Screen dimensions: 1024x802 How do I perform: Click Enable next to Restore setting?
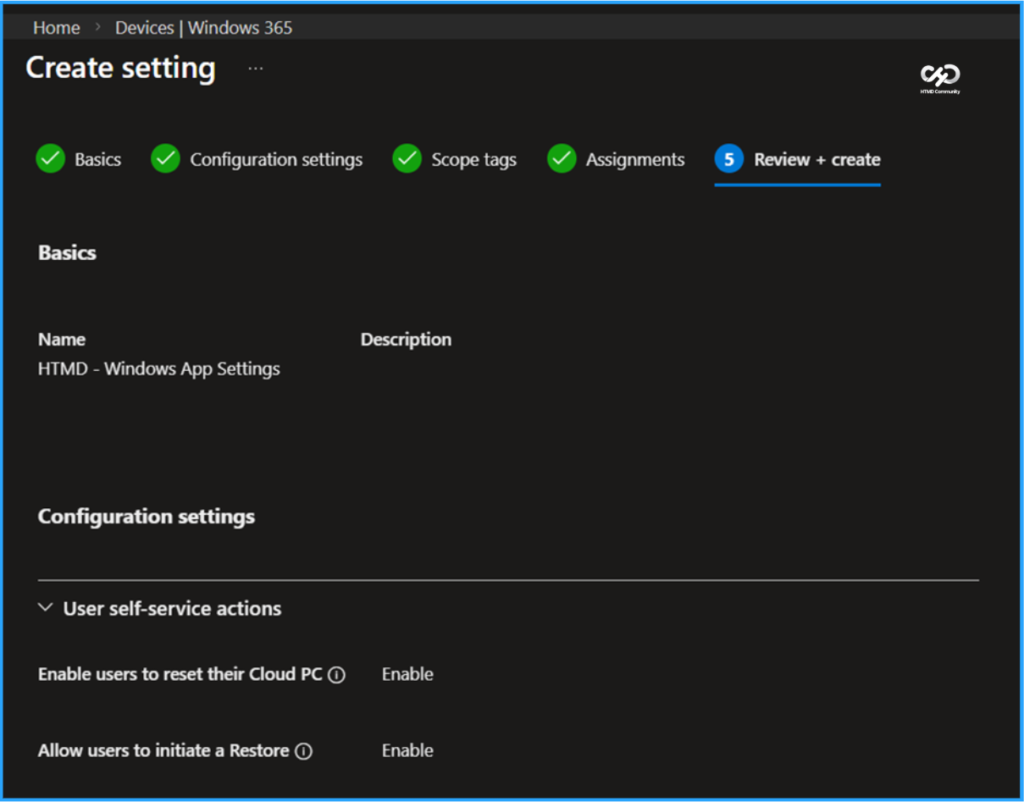pos(407,750)
